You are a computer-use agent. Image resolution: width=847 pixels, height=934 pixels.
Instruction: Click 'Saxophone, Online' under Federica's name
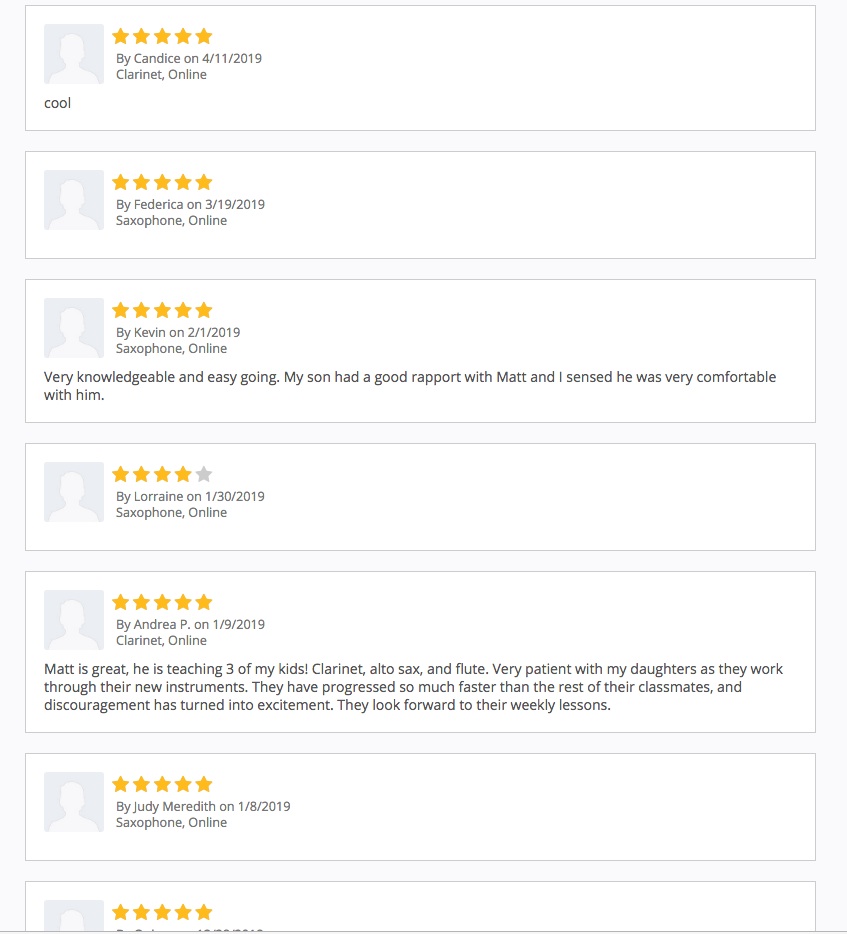171,220
